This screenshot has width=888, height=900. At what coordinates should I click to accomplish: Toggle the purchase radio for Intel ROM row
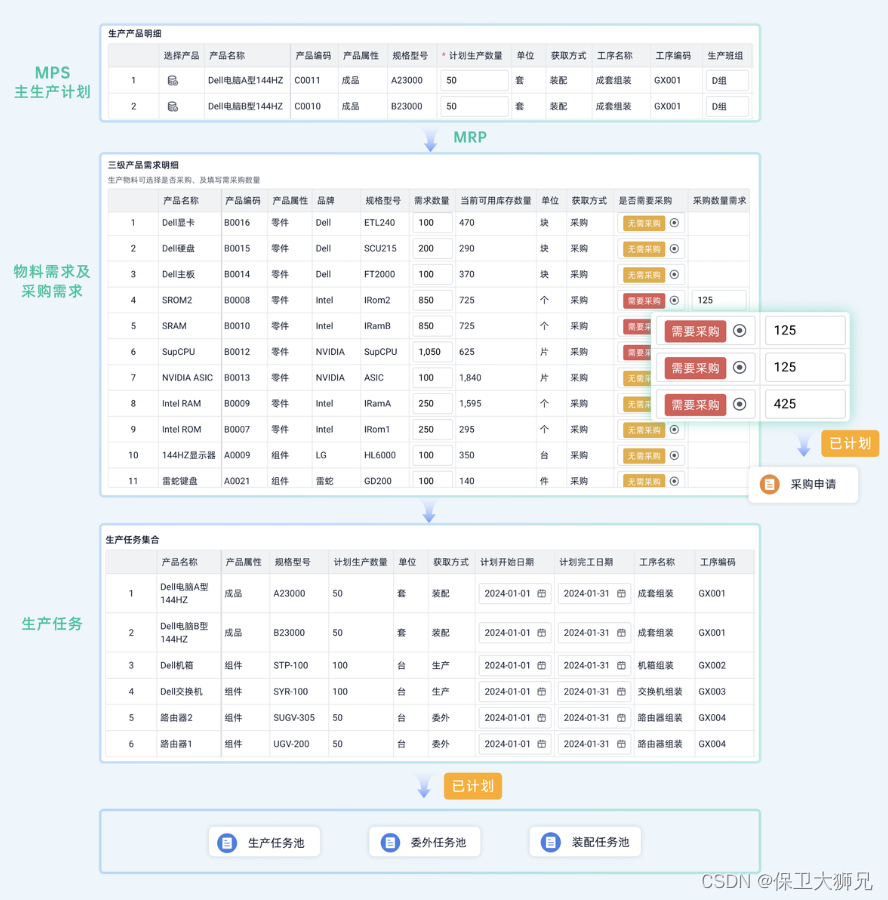(674, 429)
